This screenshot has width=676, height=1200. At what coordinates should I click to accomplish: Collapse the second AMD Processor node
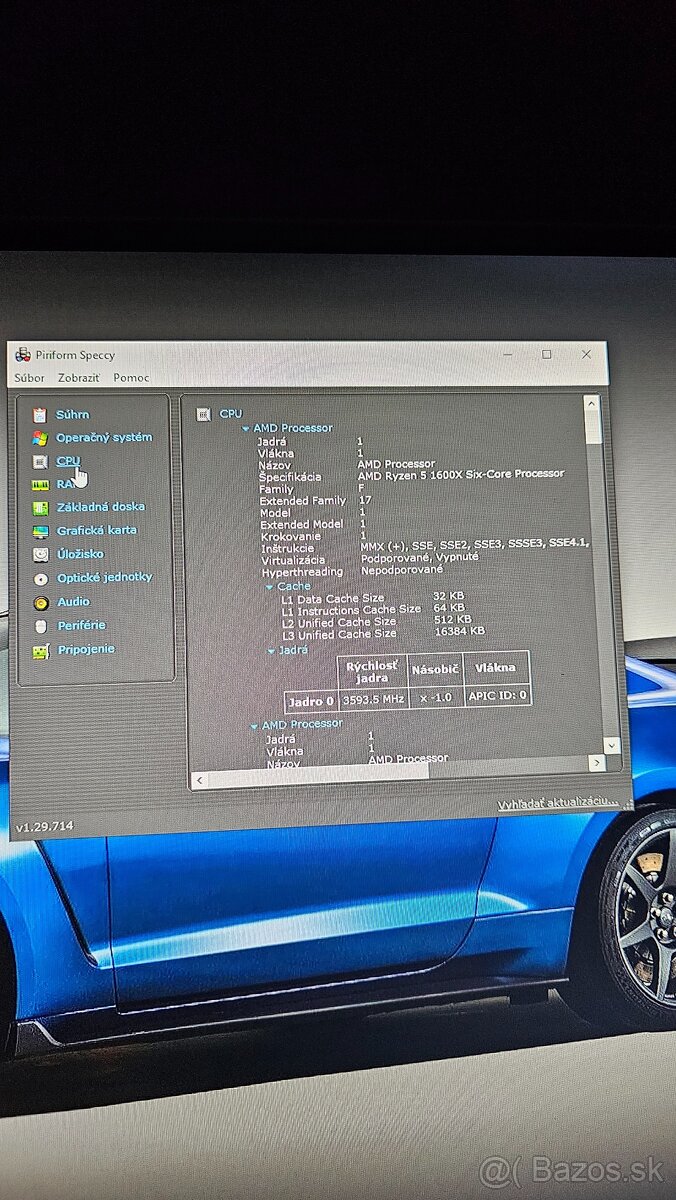coord(254,725)
